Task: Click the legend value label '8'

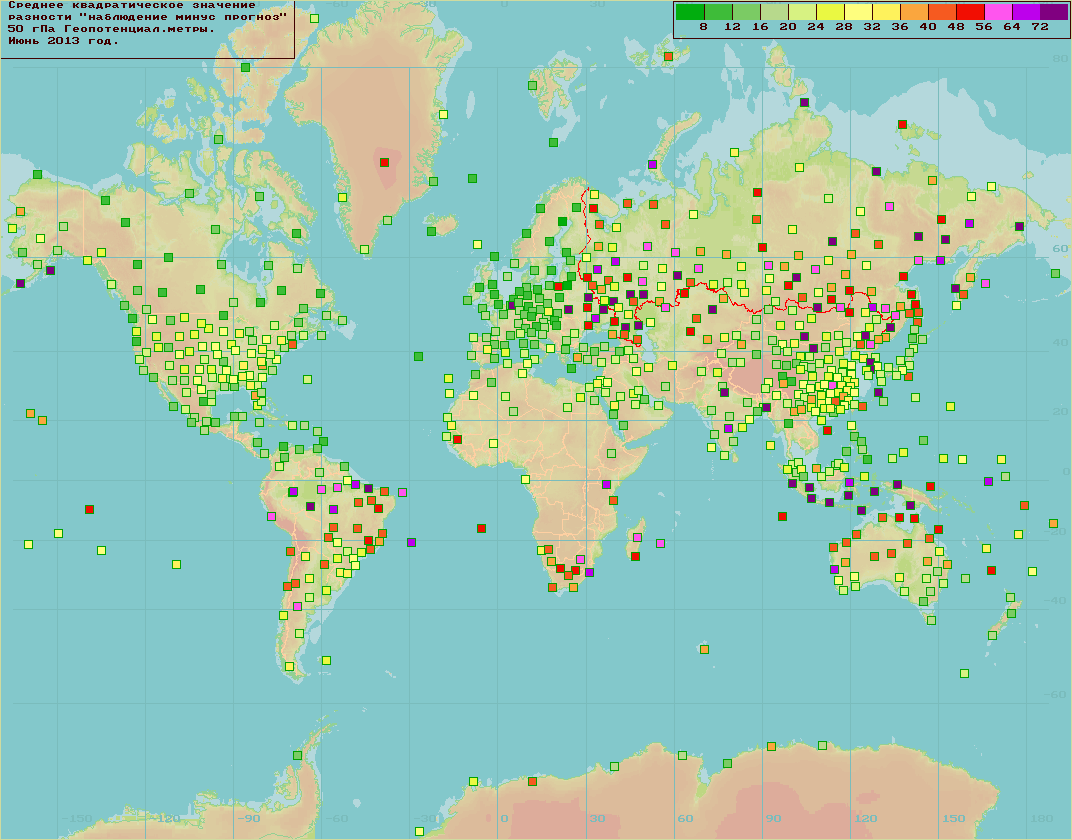Action: [x=704, y=27]
